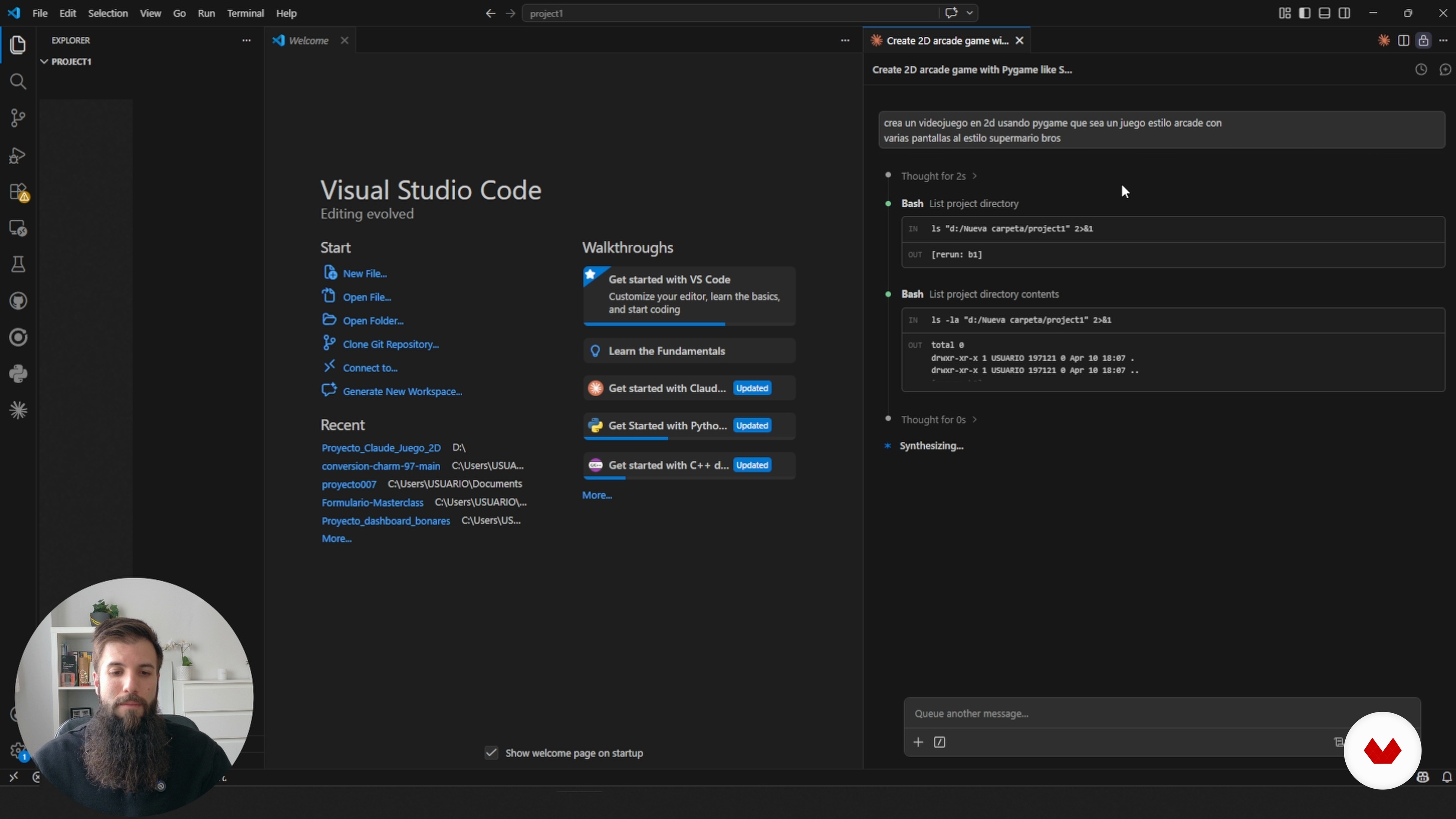Click Copilot status icon in status bar
The height and width of the screenshot is (819, 1456).
click(x=1423, y=777)
